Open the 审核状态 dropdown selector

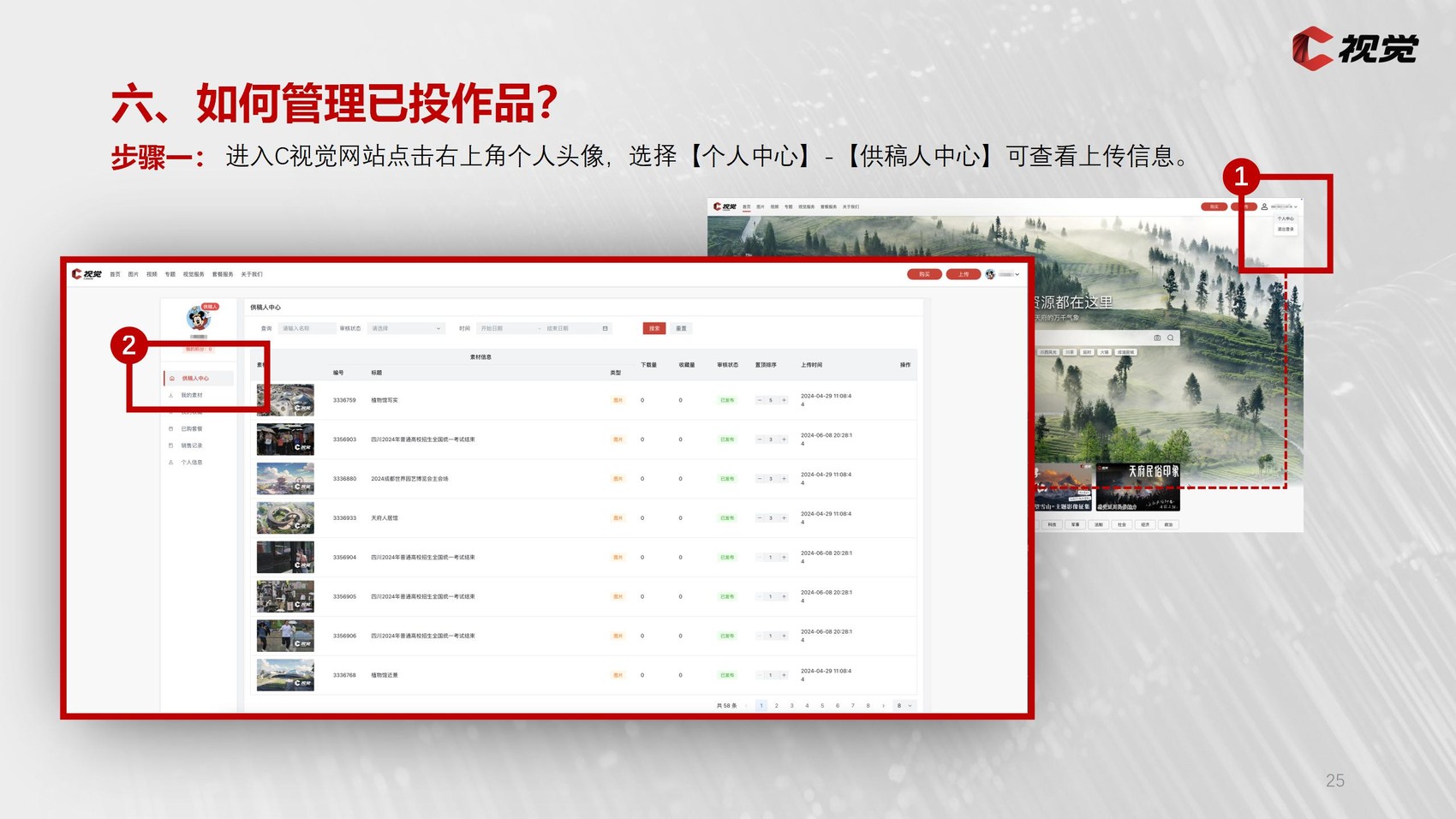[405, 328]
